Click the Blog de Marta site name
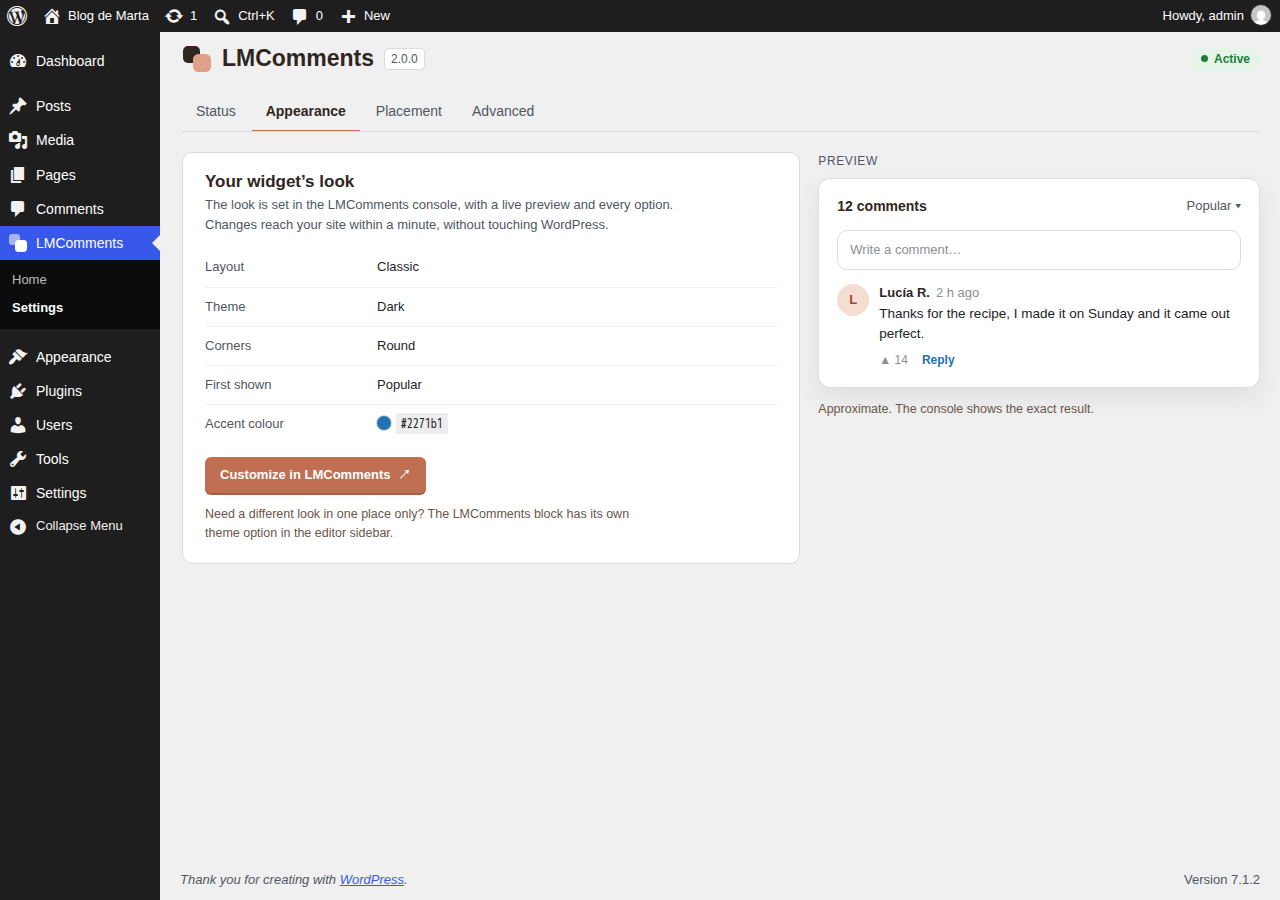 [x=108, y=16]
